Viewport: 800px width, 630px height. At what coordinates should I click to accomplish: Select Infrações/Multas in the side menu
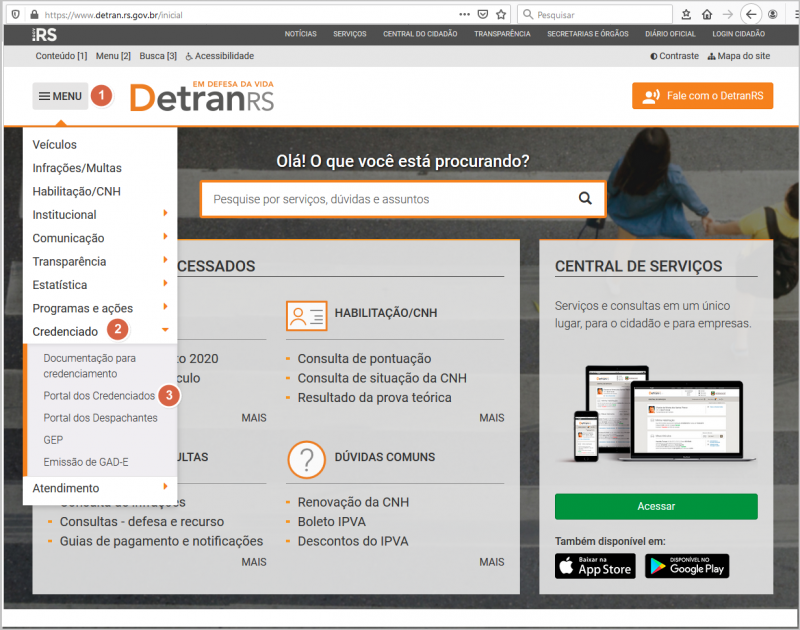[77, 168]
